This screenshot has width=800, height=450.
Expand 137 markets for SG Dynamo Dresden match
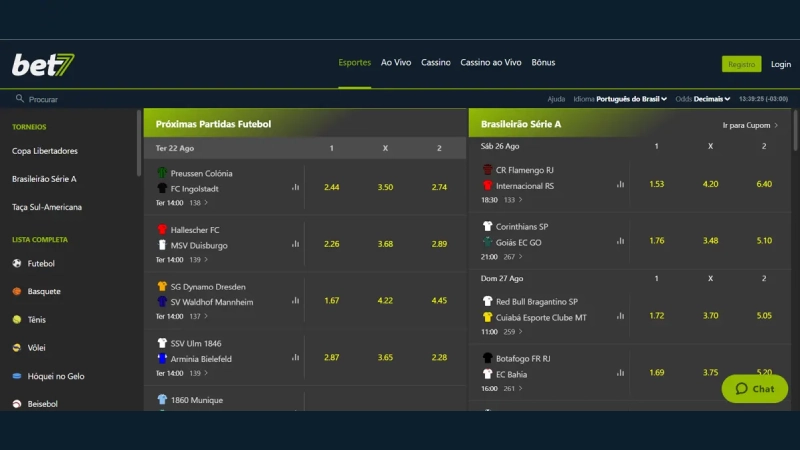[199, 316]
